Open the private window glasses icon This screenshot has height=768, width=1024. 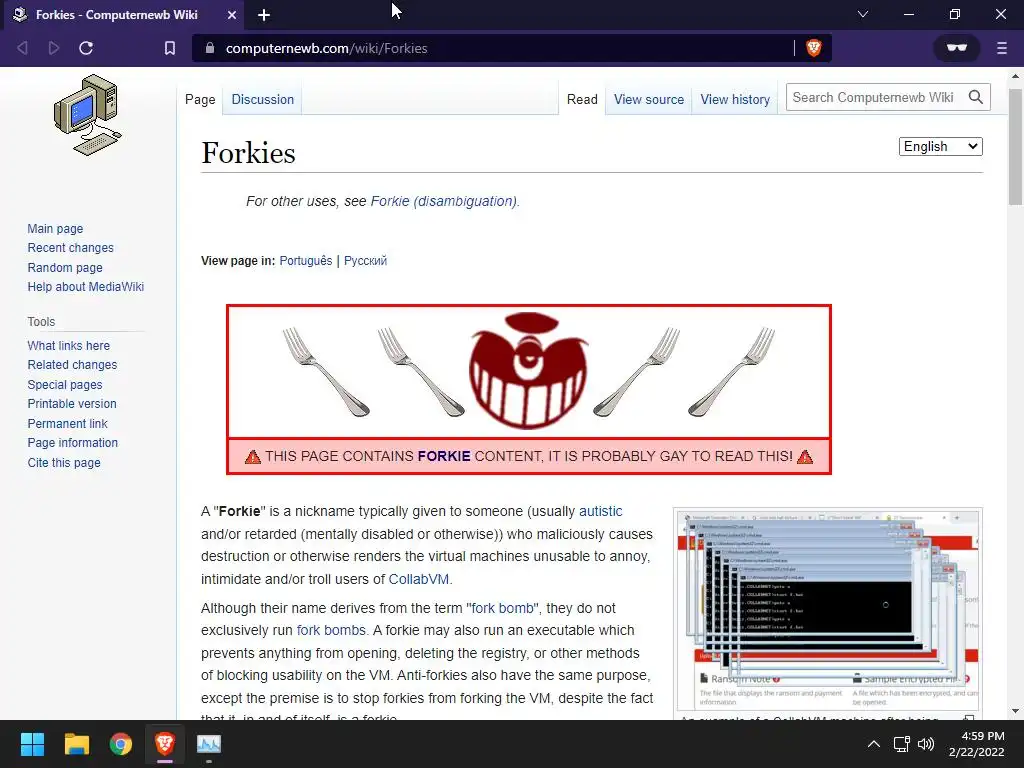click(957, 48)
